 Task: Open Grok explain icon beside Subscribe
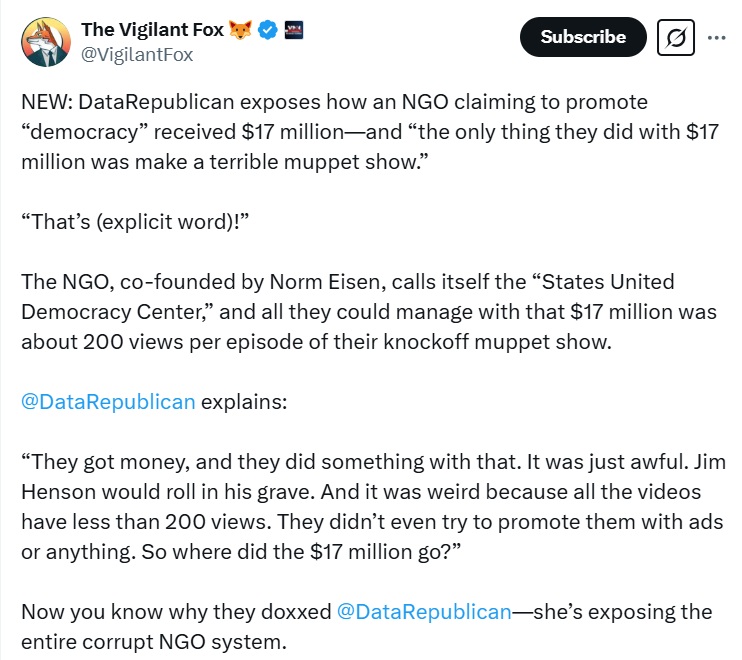click(x=676, y=38)
